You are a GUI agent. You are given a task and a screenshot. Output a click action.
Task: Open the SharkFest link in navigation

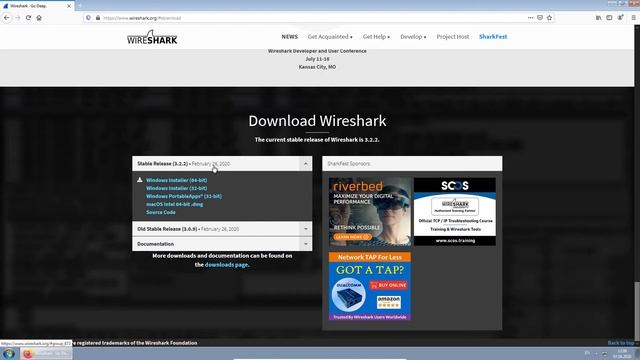click(493, 36)
